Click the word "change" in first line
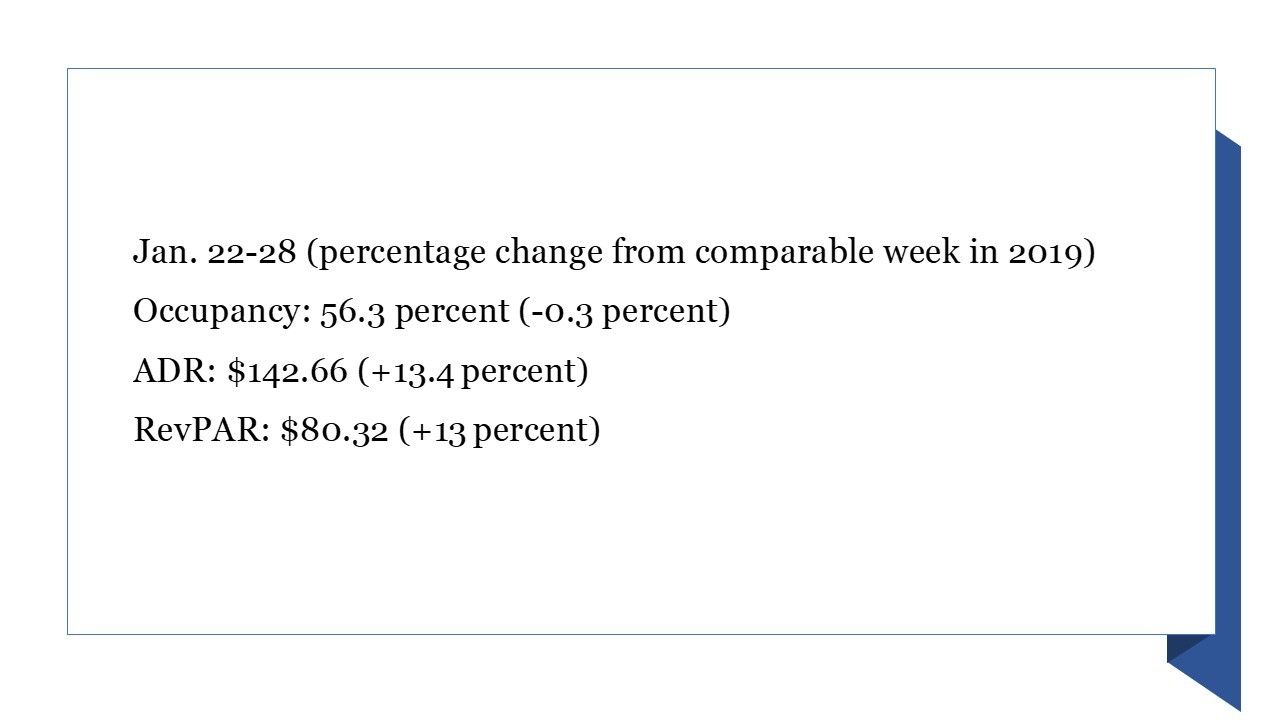 550,254
